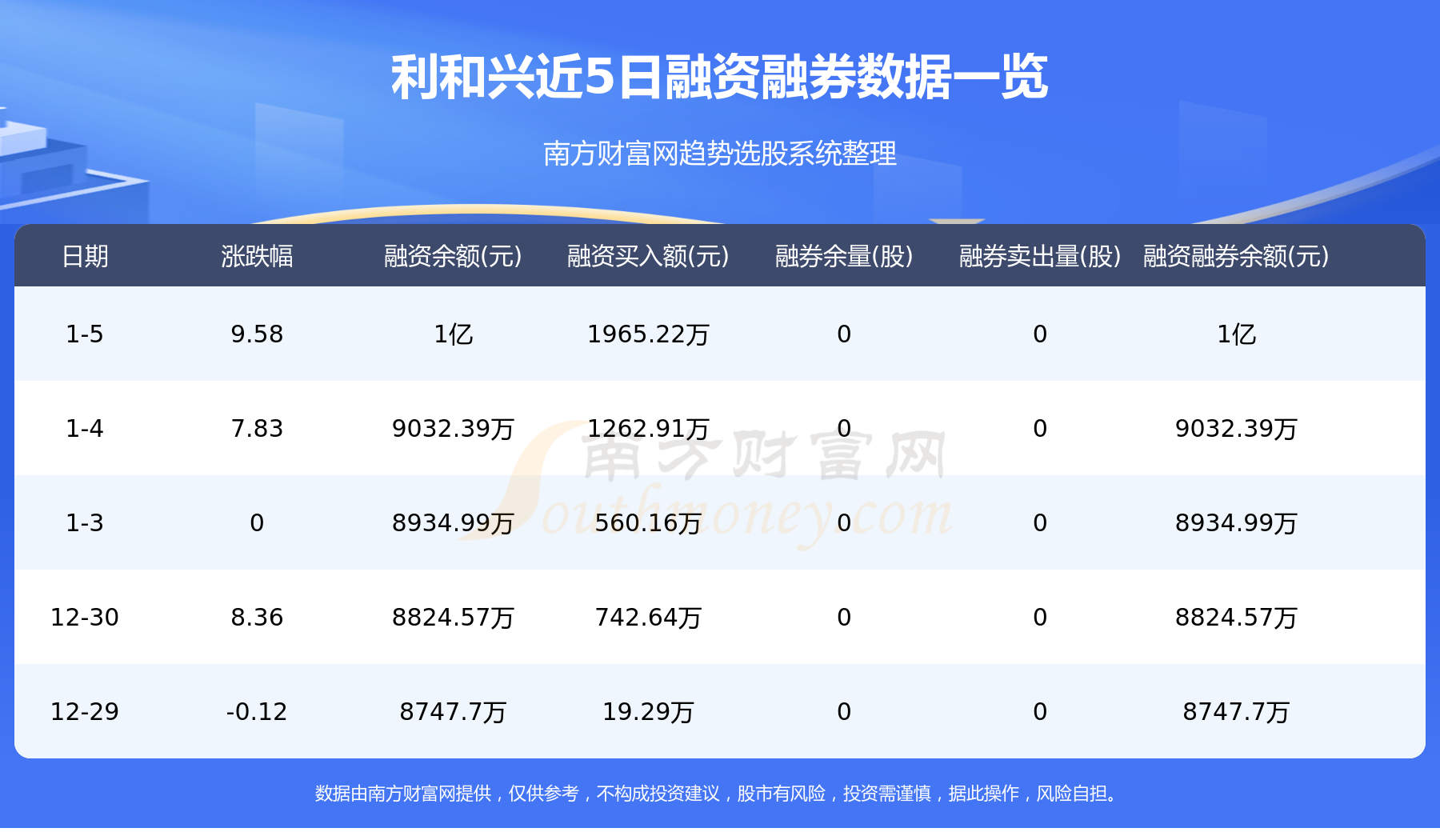The height and width of the screenshot is (840, 1440).
Task: Click 融券卖出量 value 0 in row 1-5
Action: tap(1040, 334)
